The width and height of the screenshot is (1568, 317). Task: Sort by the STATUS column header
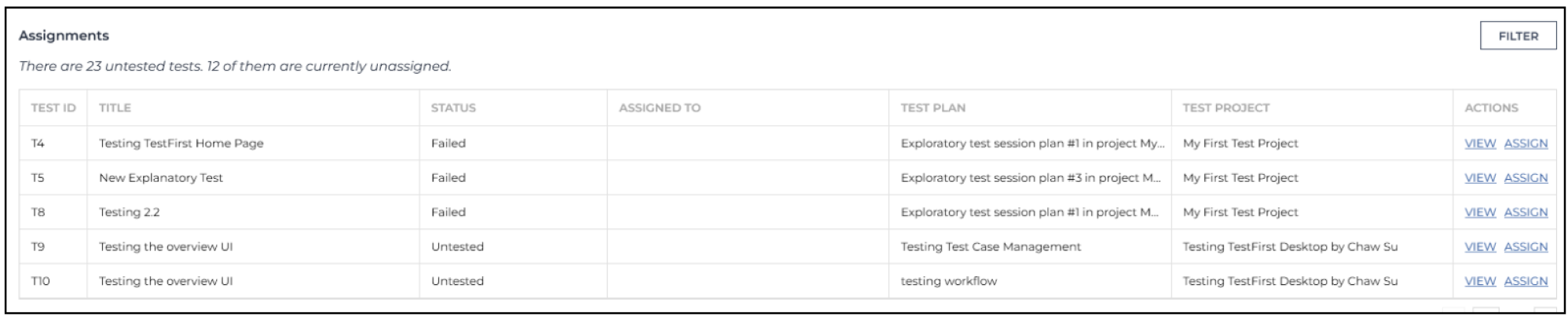coord(453,108)
